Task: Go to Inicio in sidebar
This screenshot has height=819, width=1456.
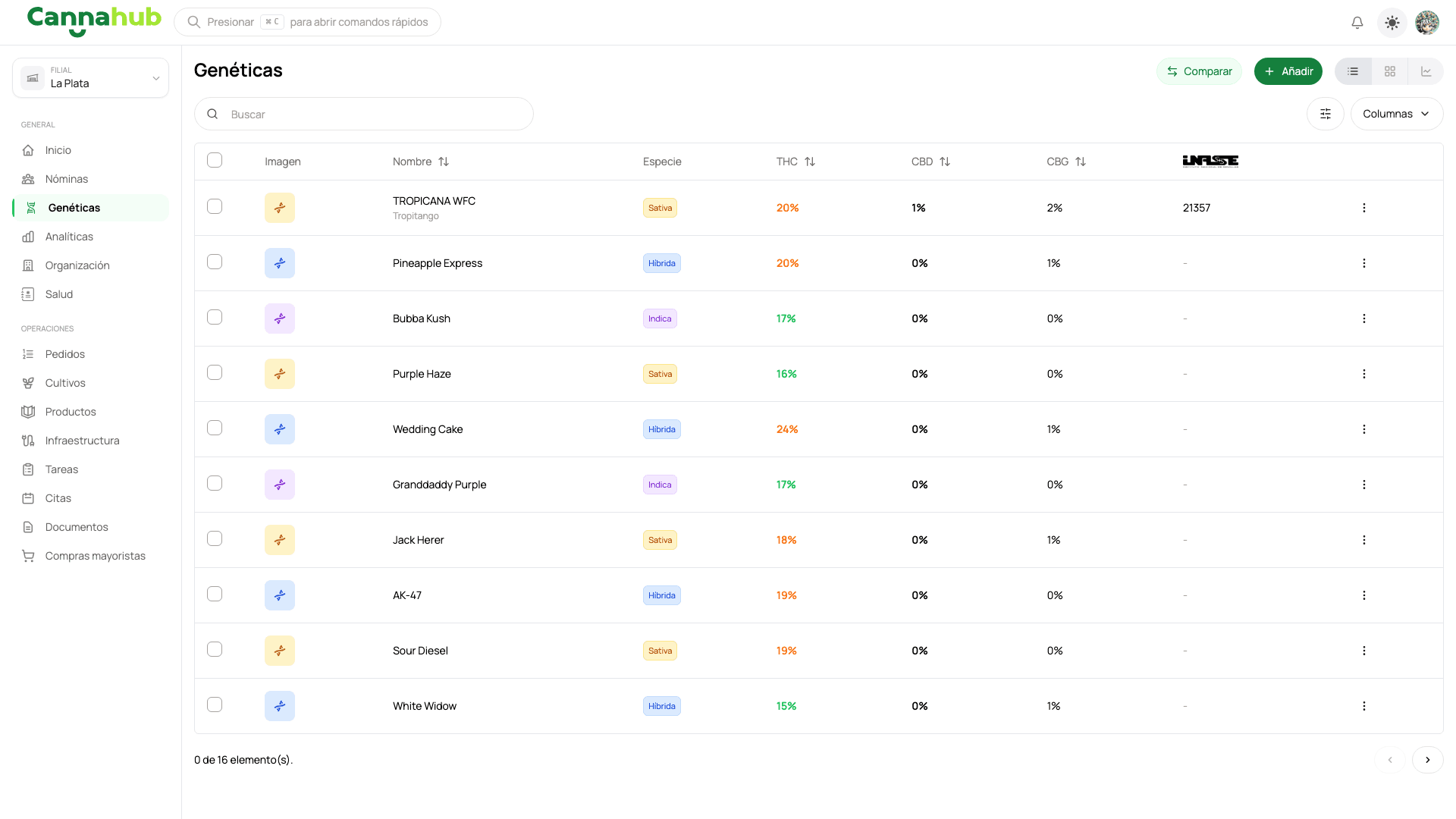Action: point(90,150)
